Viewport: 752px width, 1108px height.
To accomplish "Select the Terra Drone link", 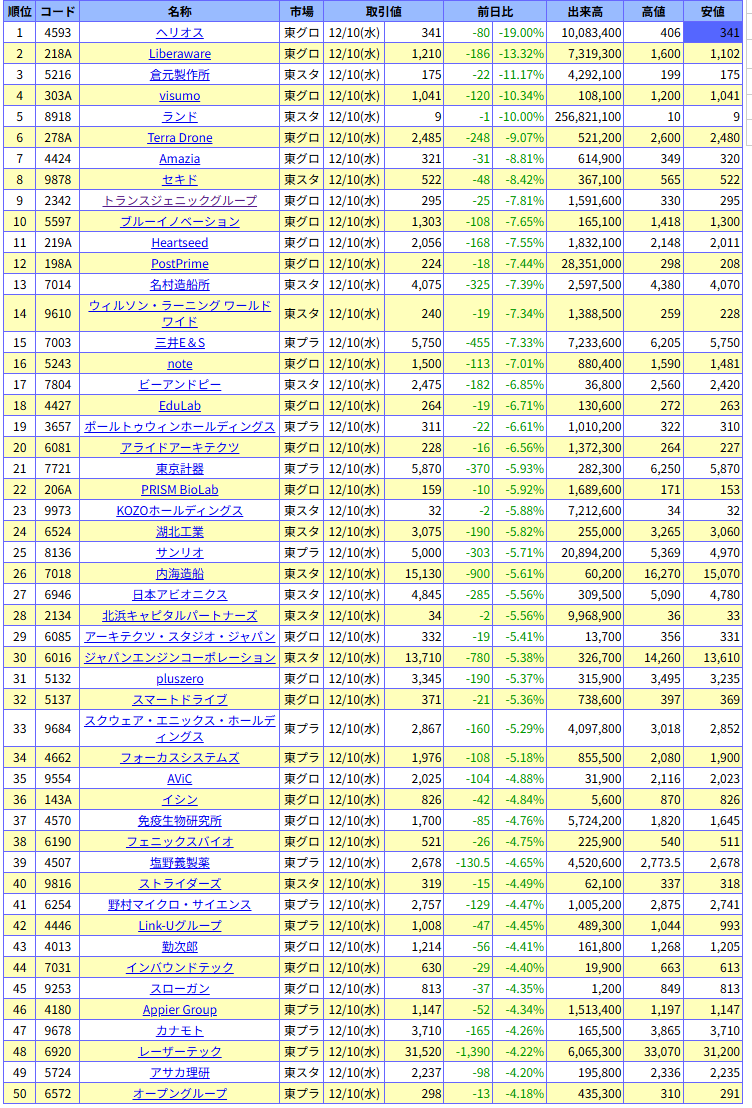I will coord(180,138).
